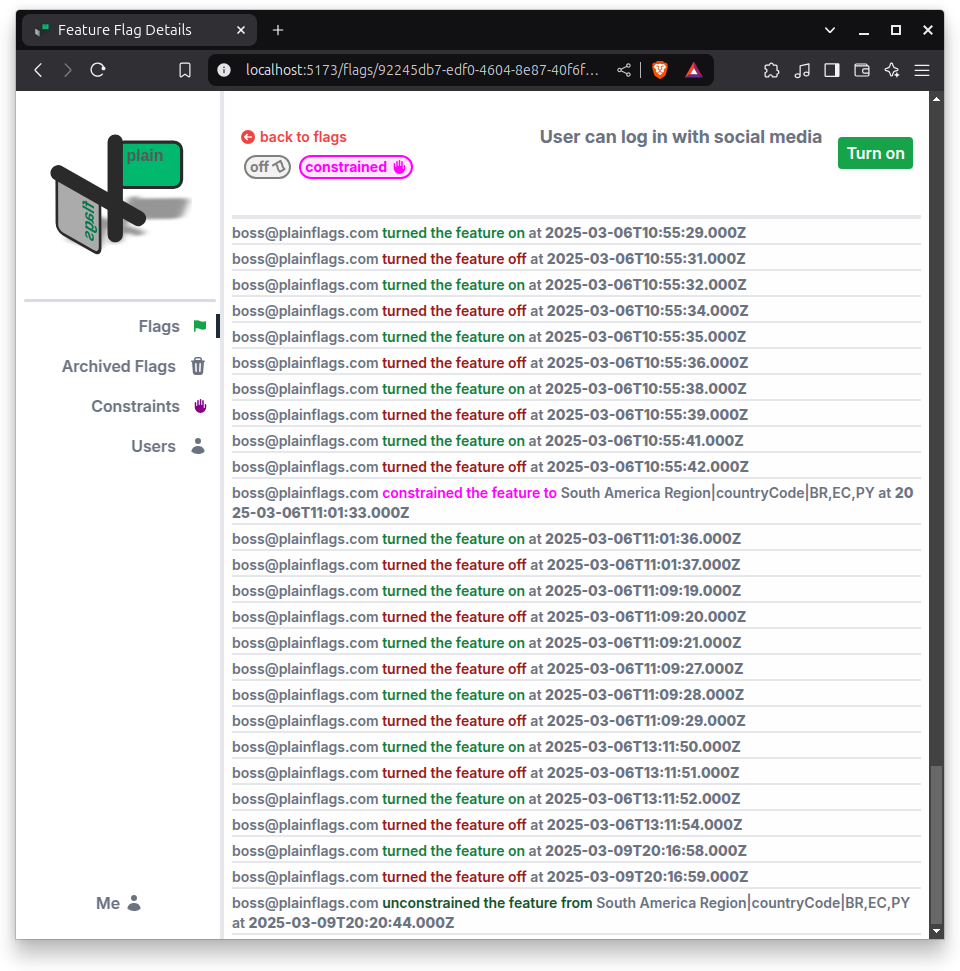The width and height of the screenshot is (960, 971).
Task: Click the magenta constrained badge
Action: 355,167
